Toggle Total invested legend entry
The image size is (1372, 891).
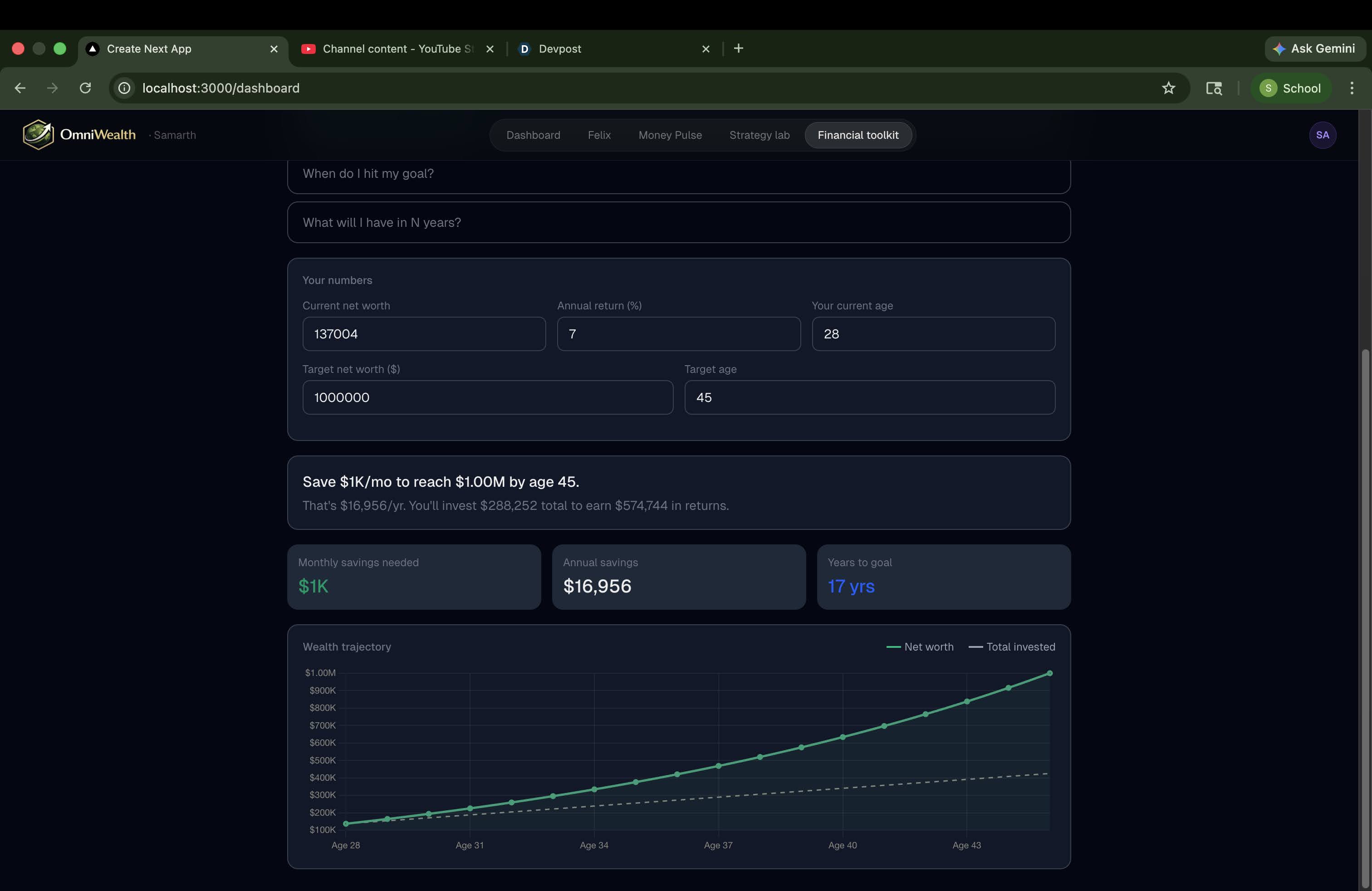(1012, 646)
